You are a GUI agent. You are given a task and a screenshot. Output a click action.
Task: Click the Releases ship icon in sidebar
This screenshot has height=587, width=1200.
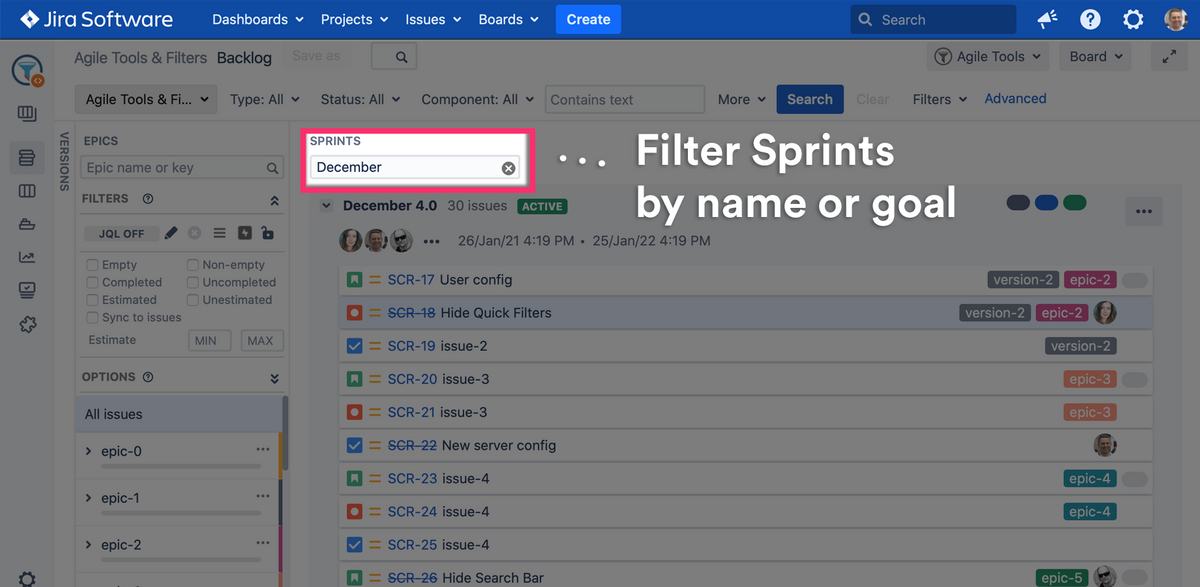27,224
